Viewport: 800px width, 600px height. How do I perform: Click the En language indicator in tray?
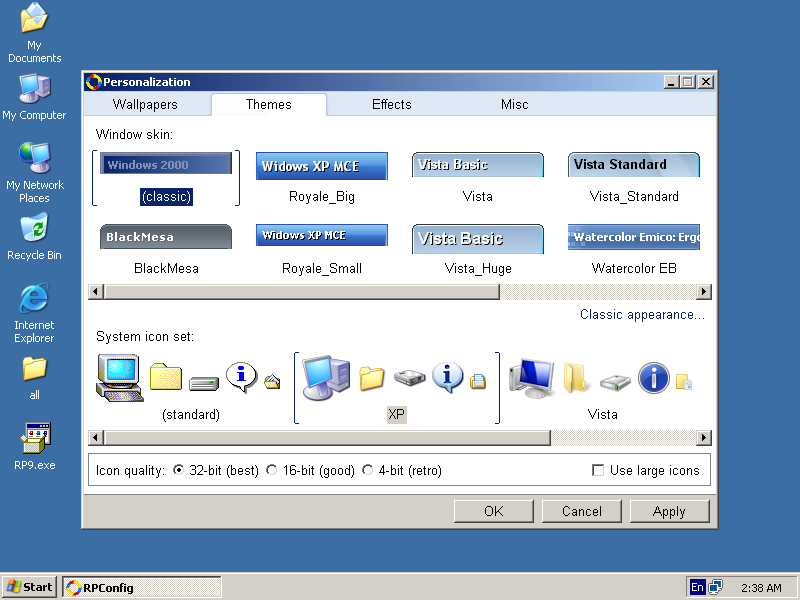click(x=696, y=587)
